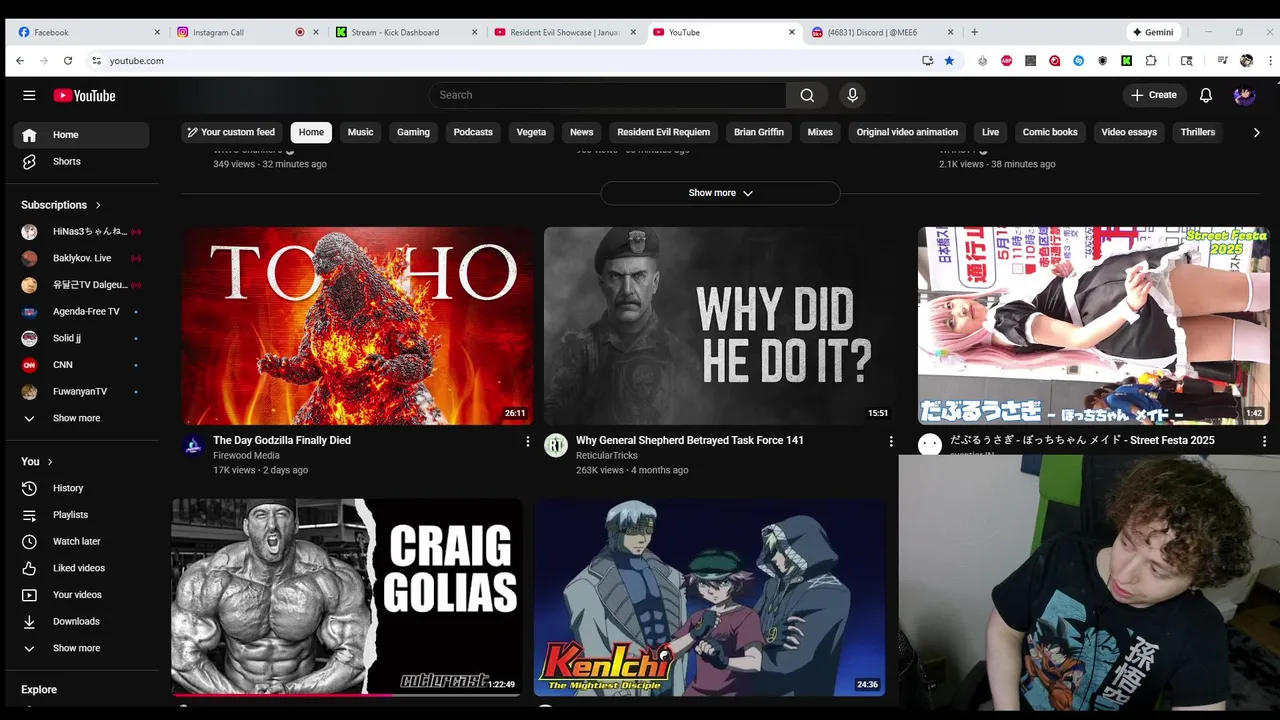Open a new browser tab

pyautogui.click(x=975, y=32)
